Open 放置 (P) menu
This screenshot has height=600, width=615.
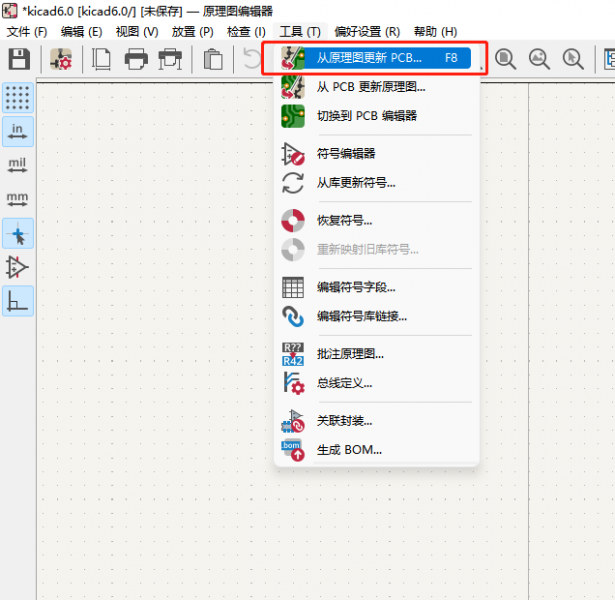tap(193, 31)
